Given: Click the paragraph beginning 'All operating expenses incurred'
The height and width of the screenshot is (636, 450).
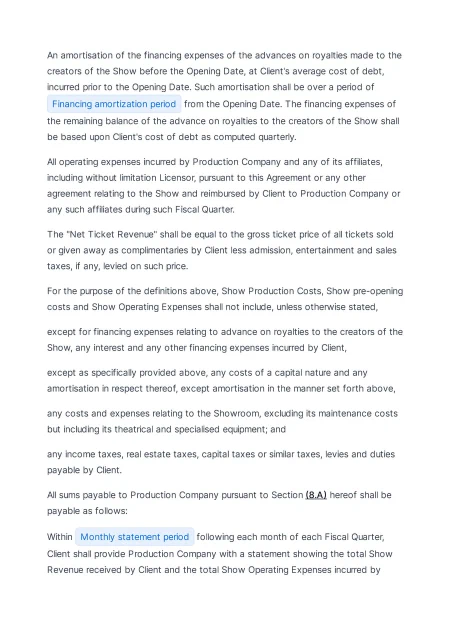Looking at the screenshot, I should pos(224,185).
